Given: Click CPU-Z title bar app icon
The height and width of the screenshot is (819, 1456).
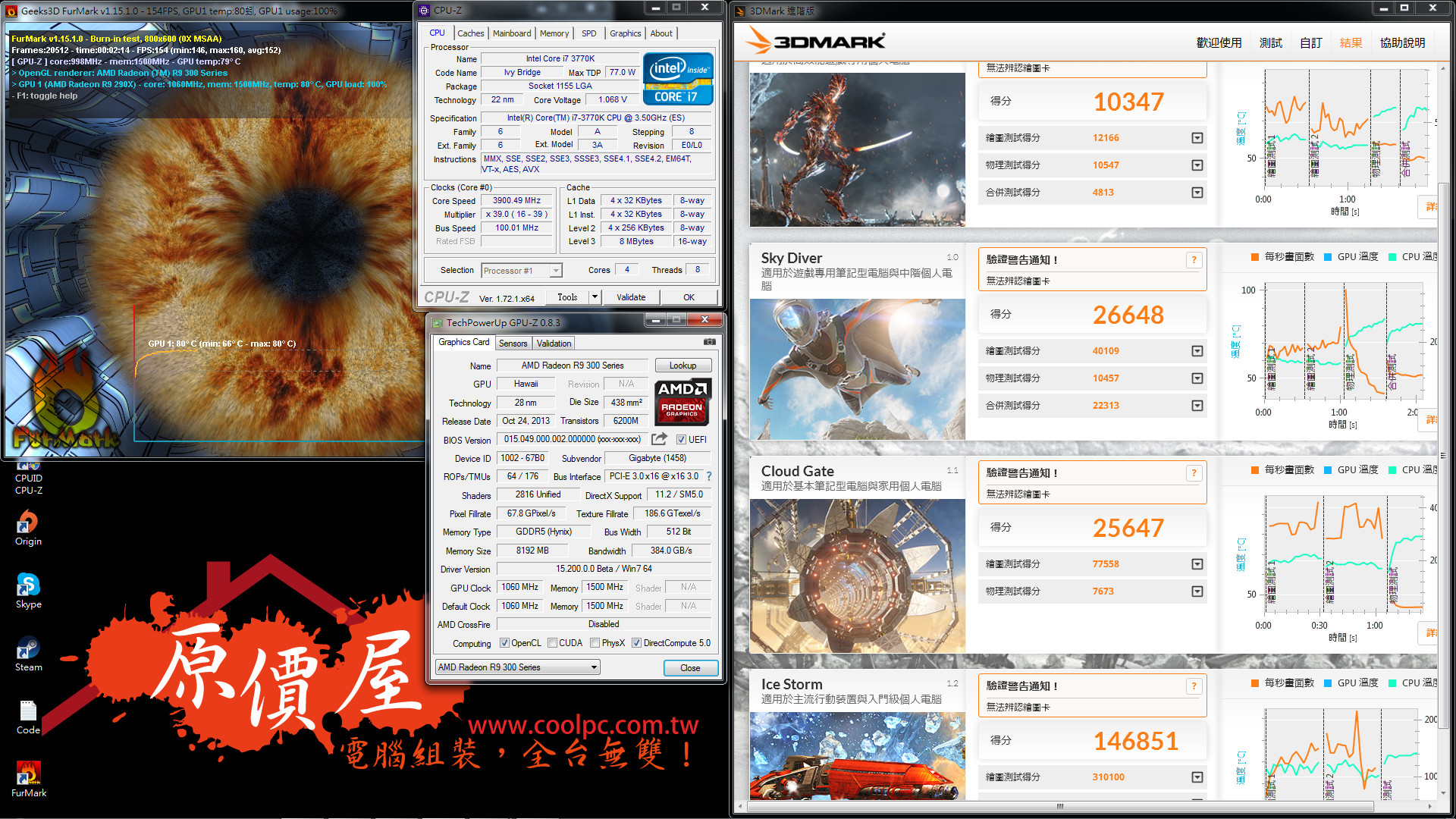Looking at the screenshot, I should (x=424, y=10).
